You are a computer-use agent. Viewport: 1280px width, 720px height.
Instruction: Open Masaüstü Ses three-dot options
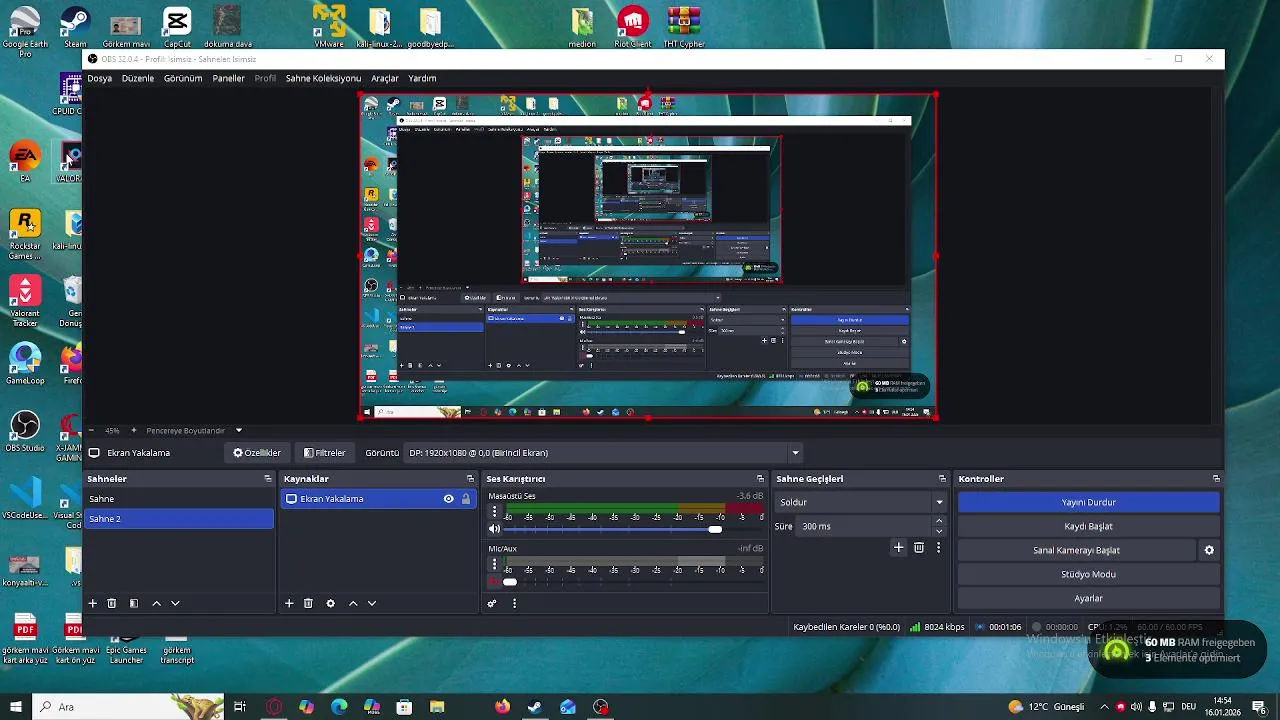pyautogui.click(x=494, y=511)
